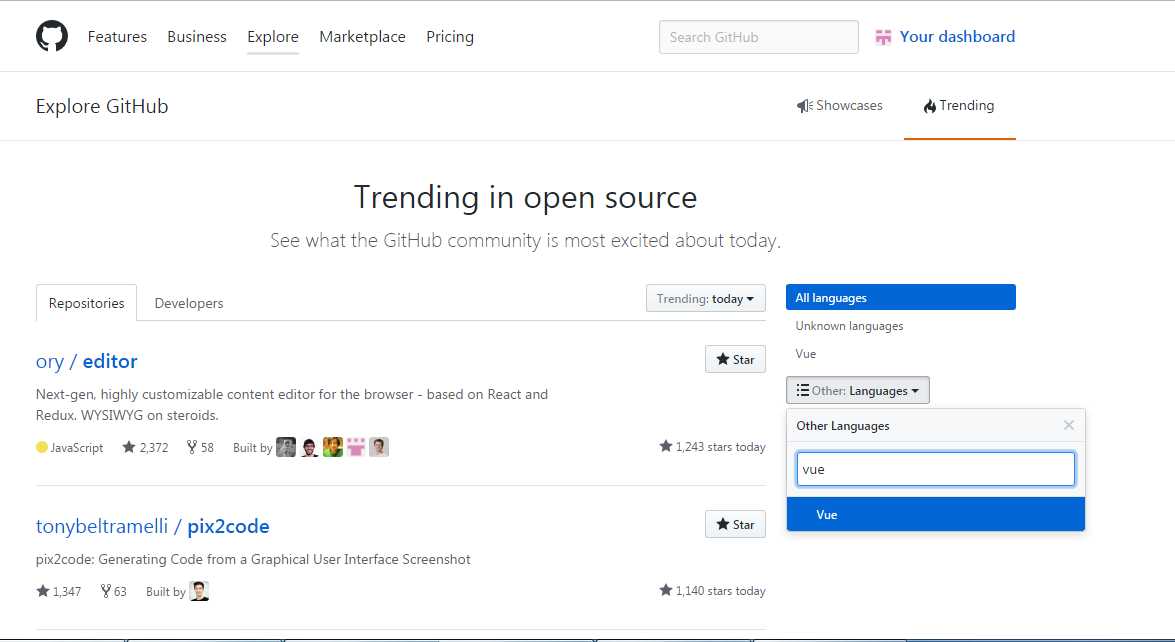The image size is (1175, 642).
Task: Click the stargazers star icon for ory/editor
Action: coord(129,447)
